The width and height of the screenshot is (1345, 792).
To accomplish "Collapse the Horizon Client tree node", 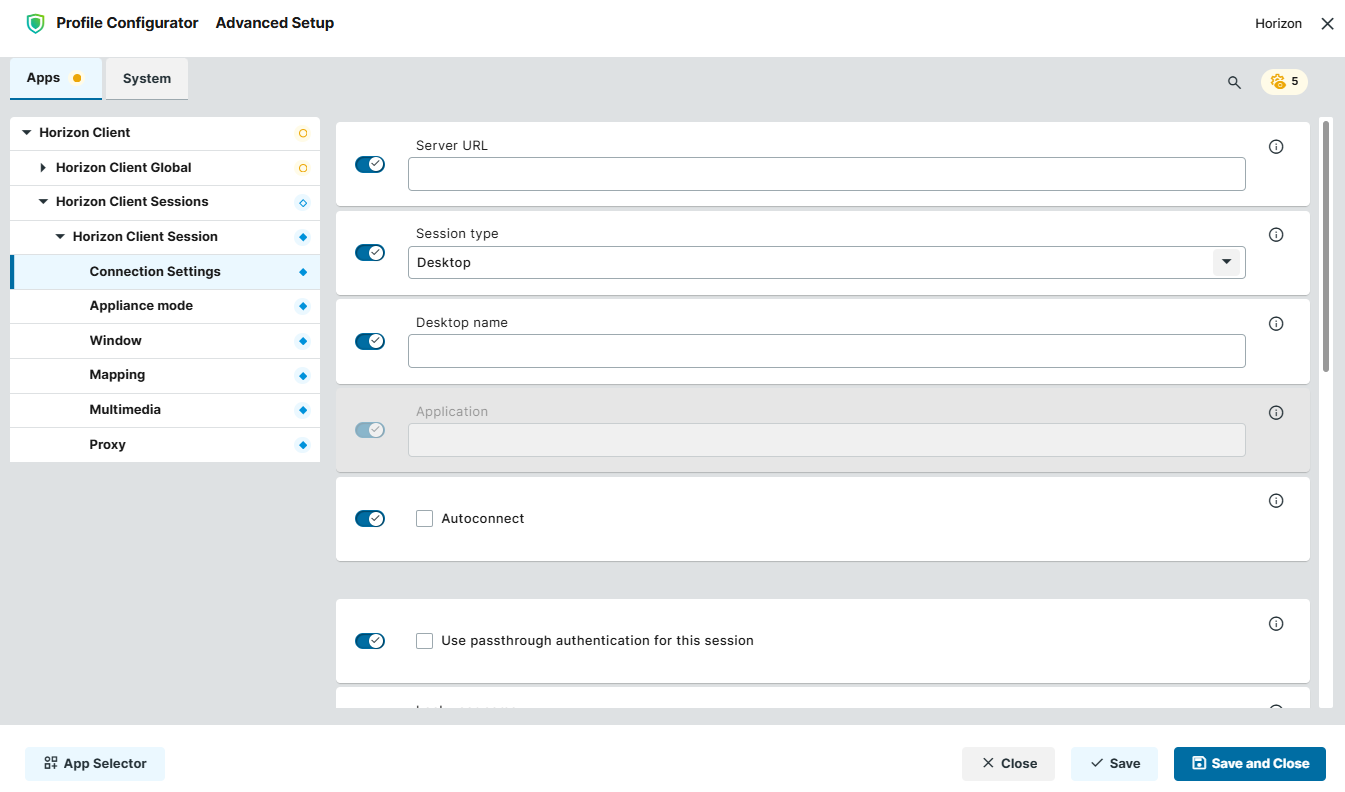I will click(x=26, y=133).
